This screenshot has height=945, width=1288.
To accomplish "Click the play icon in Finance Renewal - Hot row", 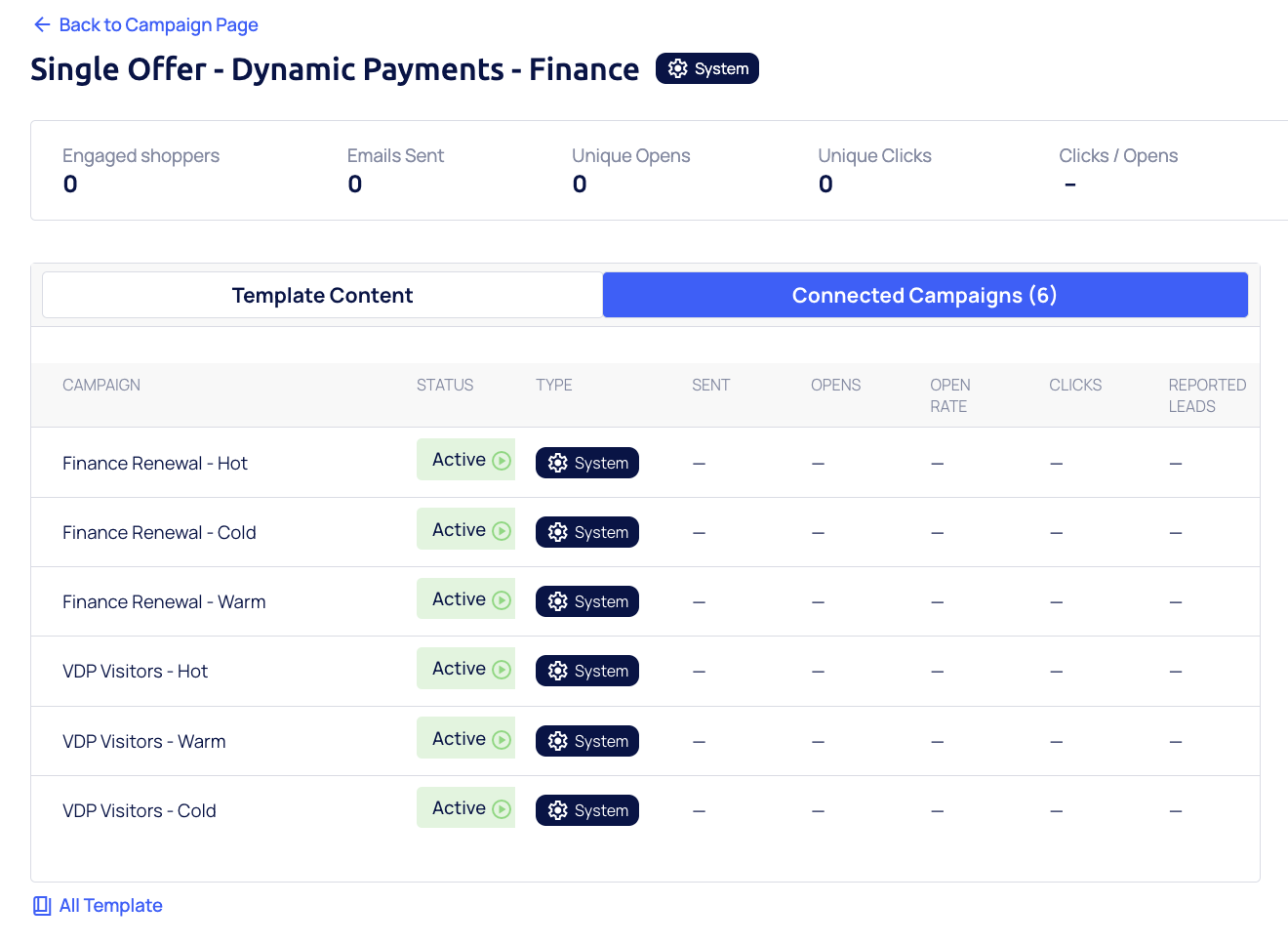I will click(502, 461).
